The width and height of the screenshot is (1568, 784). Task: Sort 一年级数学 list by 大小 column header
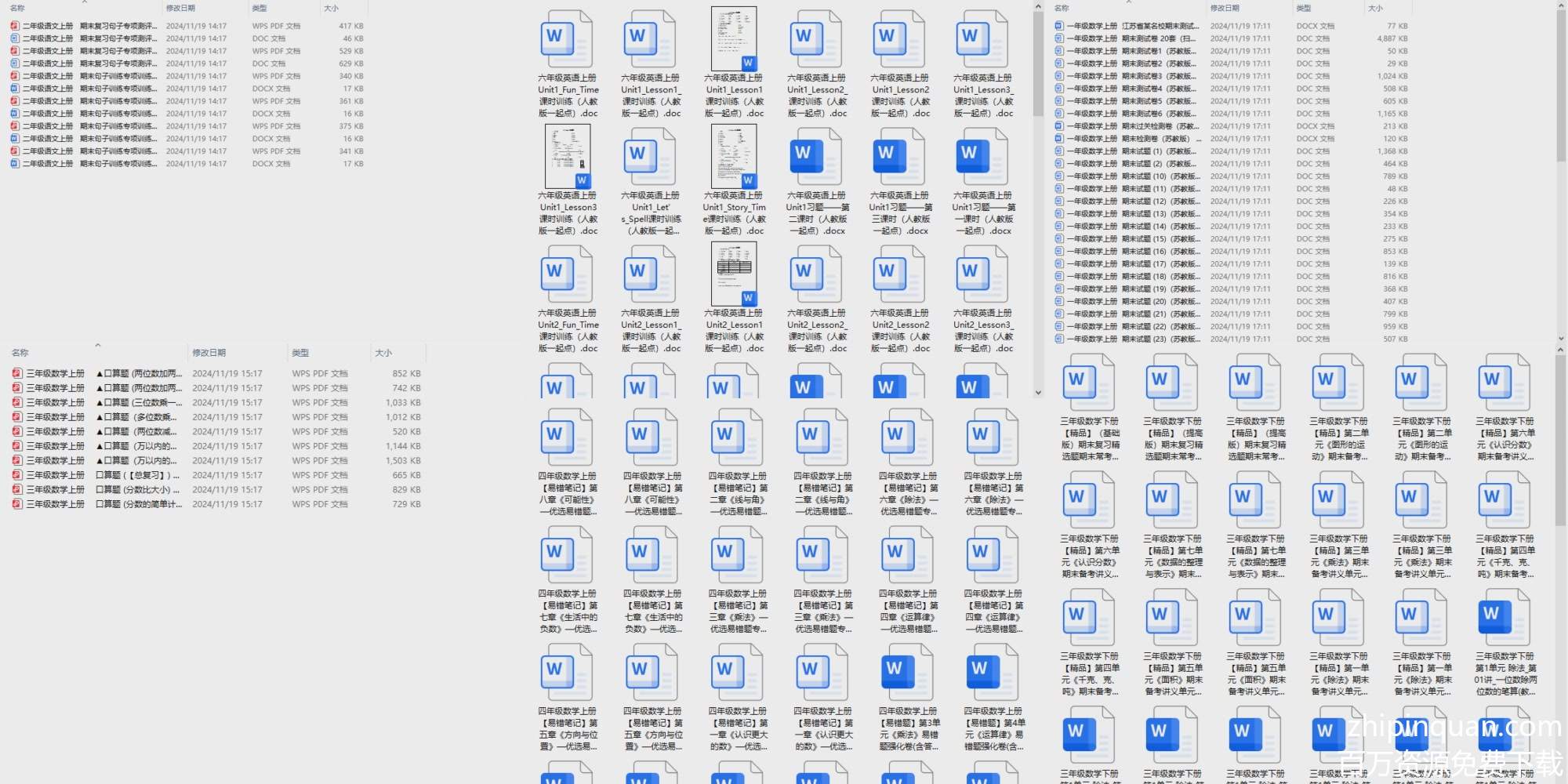(1375, 8)
